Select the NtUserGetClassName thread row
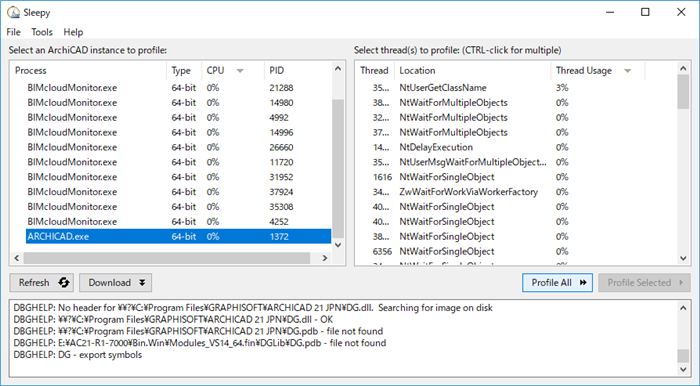This screenshot has width=700, height=386. [x=517, y=88]
